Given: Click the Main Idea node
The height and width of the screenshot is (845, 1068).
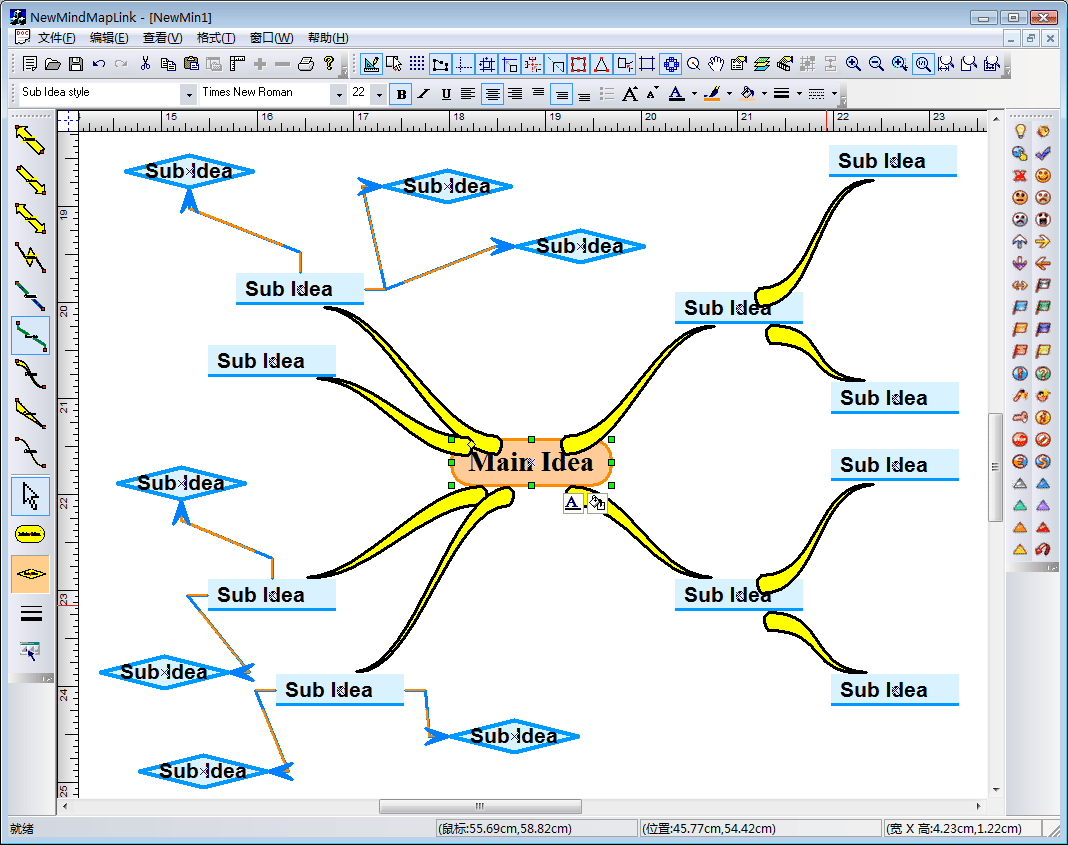Looking at the screenshot, I should (x=531, y=462).
